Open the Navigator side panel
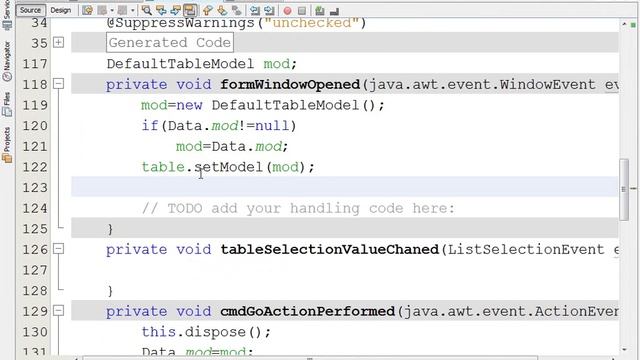 click(x=7, y=61)
